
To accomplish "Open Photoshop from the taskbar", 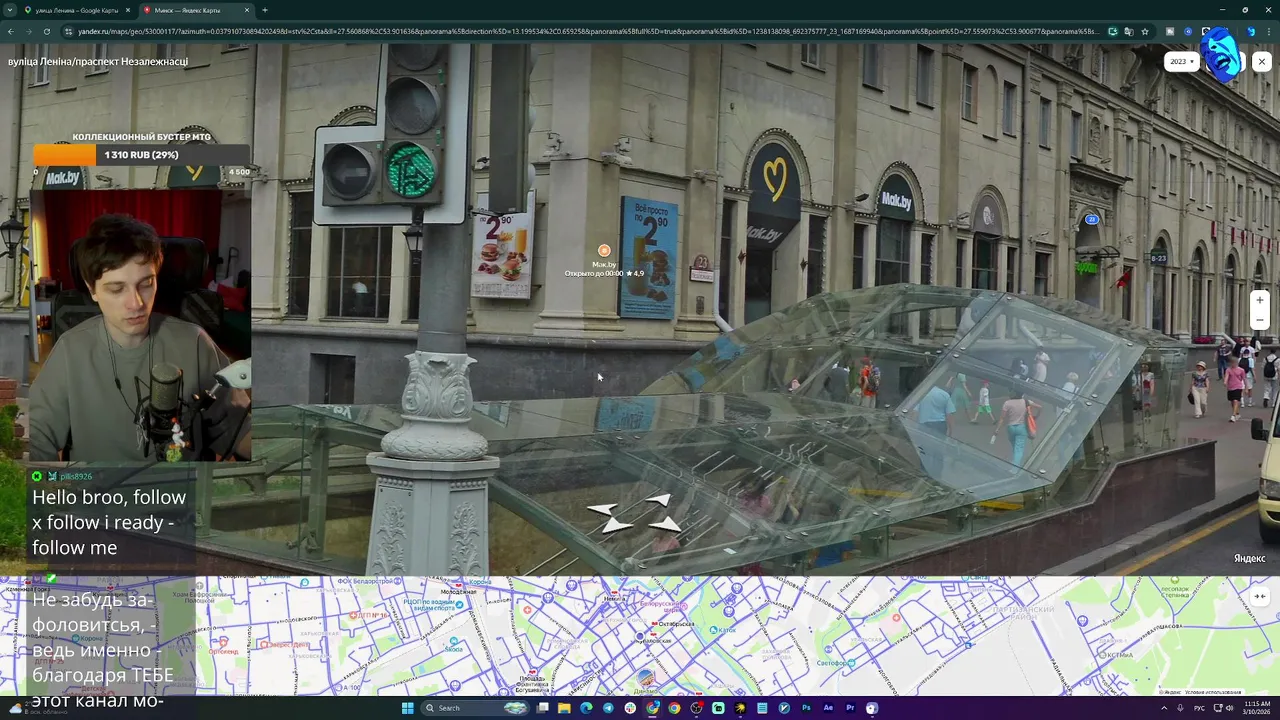I will coord(806,708).
